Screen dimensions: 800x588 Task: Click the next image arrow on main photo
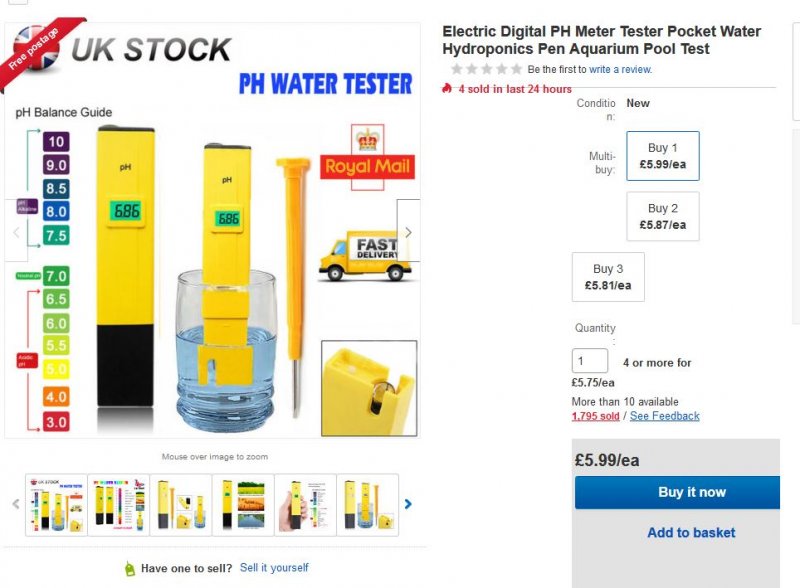click(408, 232)
